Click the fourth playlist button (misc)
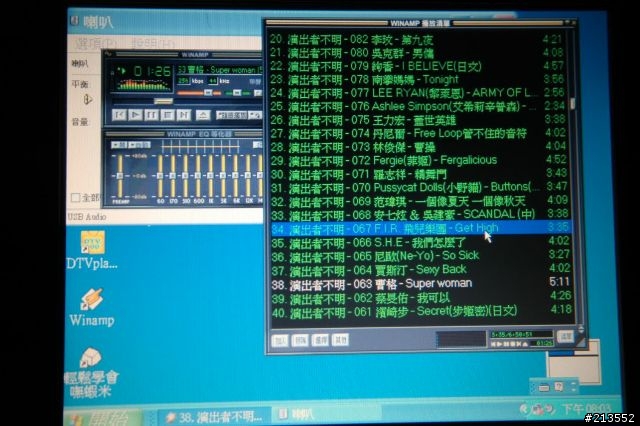The height and width of the screenshot is (426, 640). click(340, 340)
